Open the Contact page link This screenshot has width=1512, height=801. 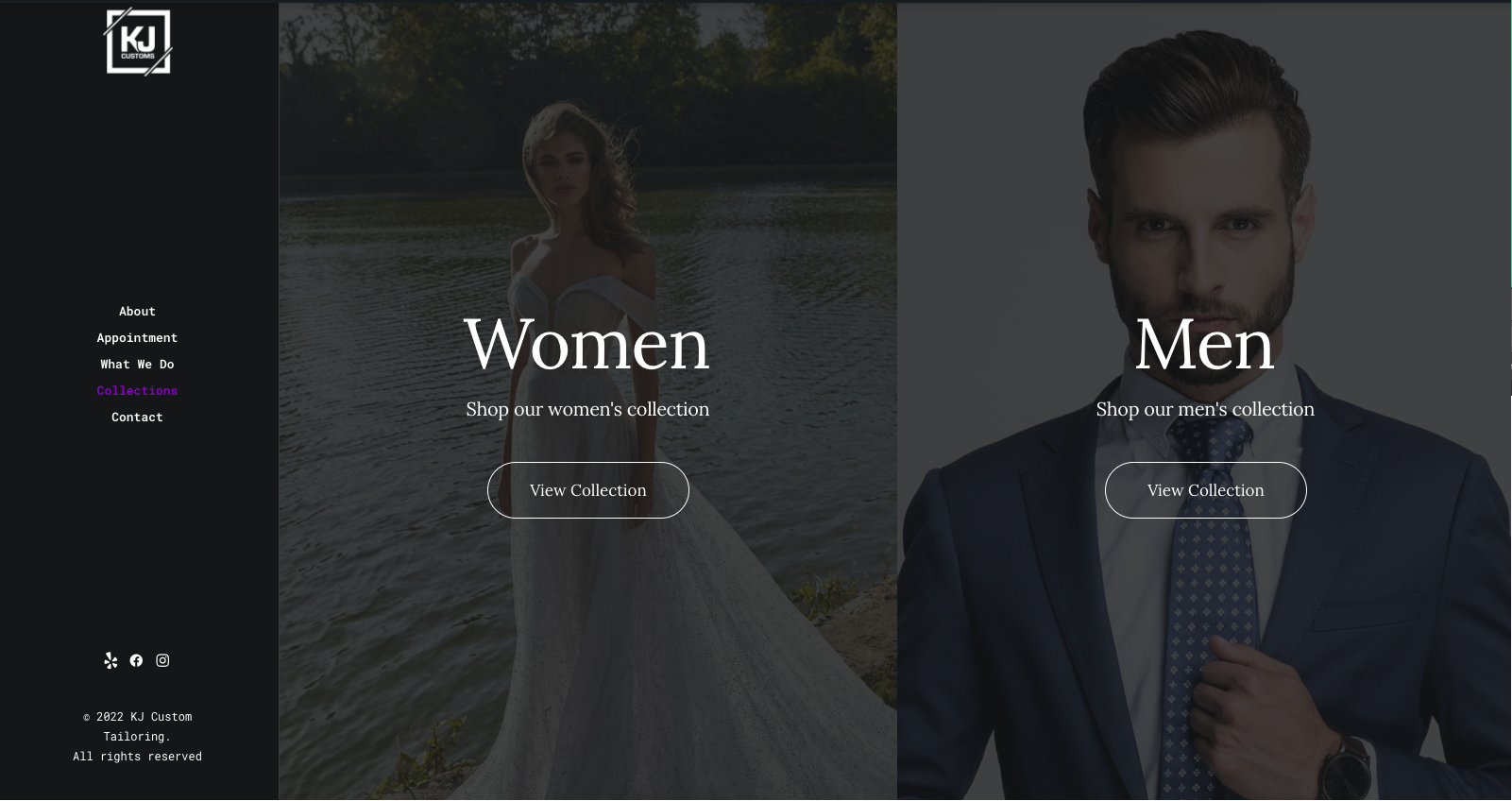(x=137, y=417)
